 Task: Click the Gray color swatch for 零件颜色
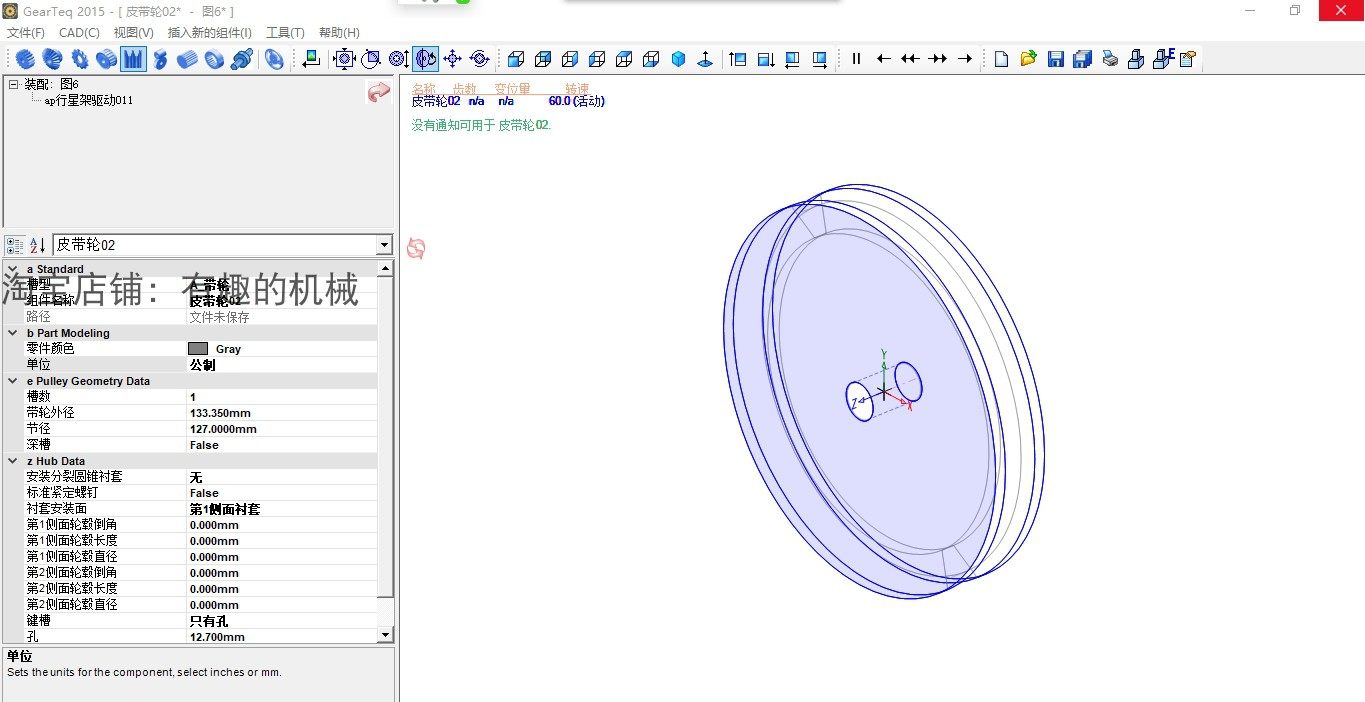199,348
